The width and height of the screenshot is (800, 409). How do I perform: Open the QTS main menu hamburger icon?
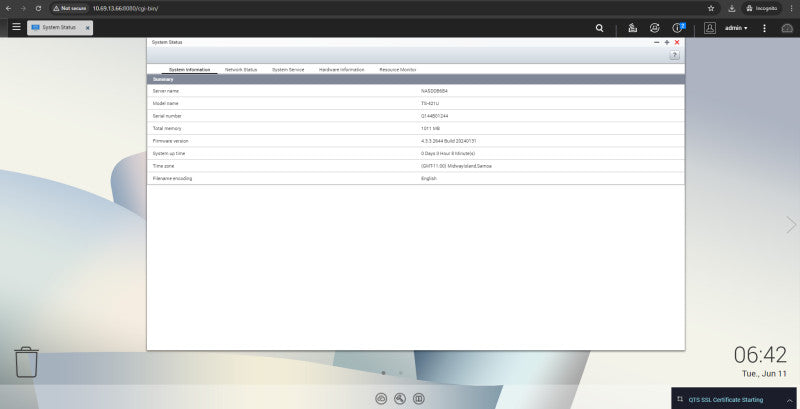(x=16, y=27)
